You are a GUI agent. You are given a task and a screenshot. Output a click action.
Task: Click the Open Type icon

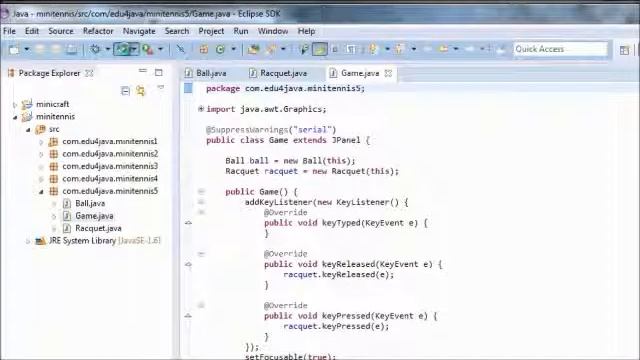pos(253,49)
